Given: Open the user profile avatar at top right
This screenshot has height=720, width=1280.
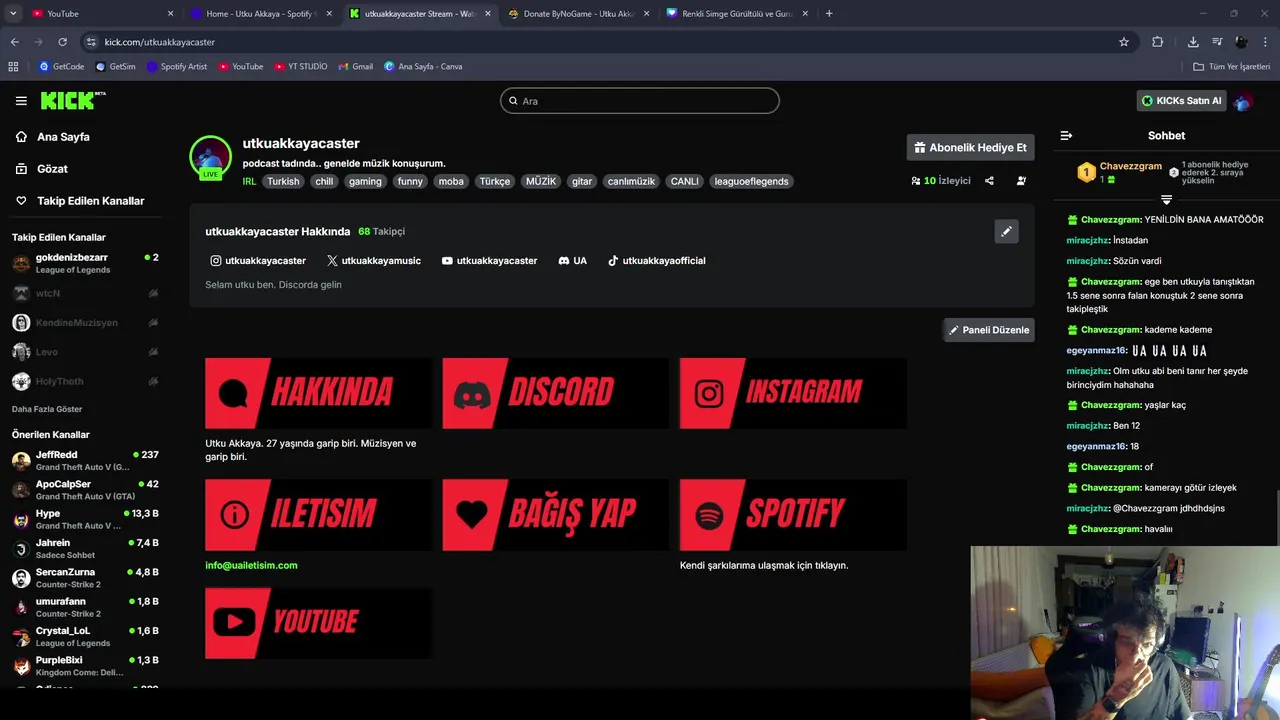Looking at the screenshot, I should (1243, 101).
